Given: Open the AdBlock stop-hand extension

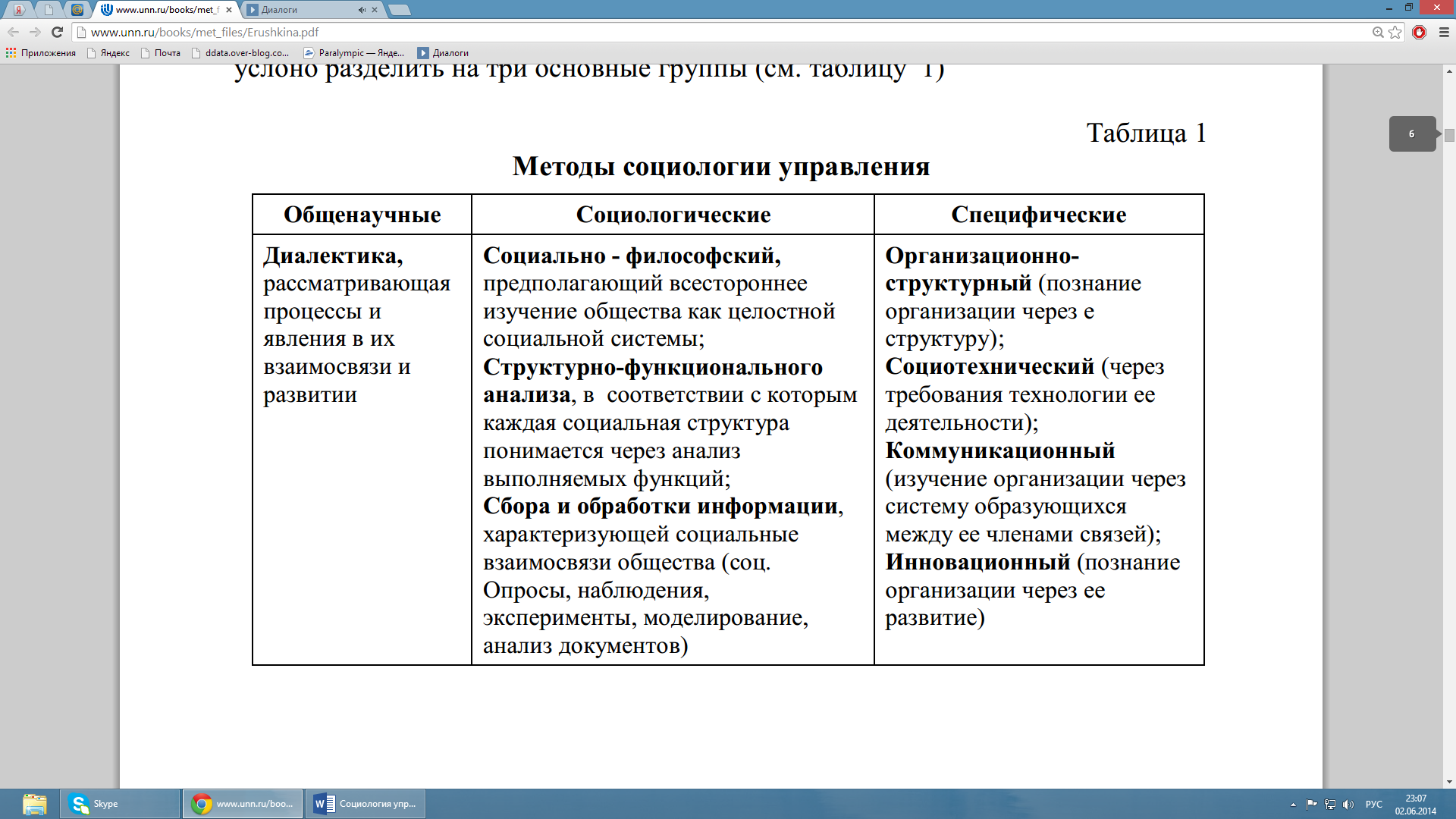Looking at the screenshot, I should click(1420, 32).
